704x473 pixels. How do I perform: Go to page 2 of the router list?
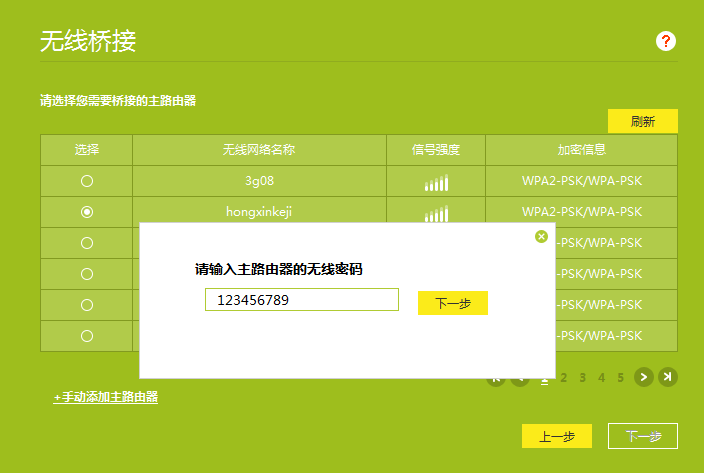tap(563, 378)
